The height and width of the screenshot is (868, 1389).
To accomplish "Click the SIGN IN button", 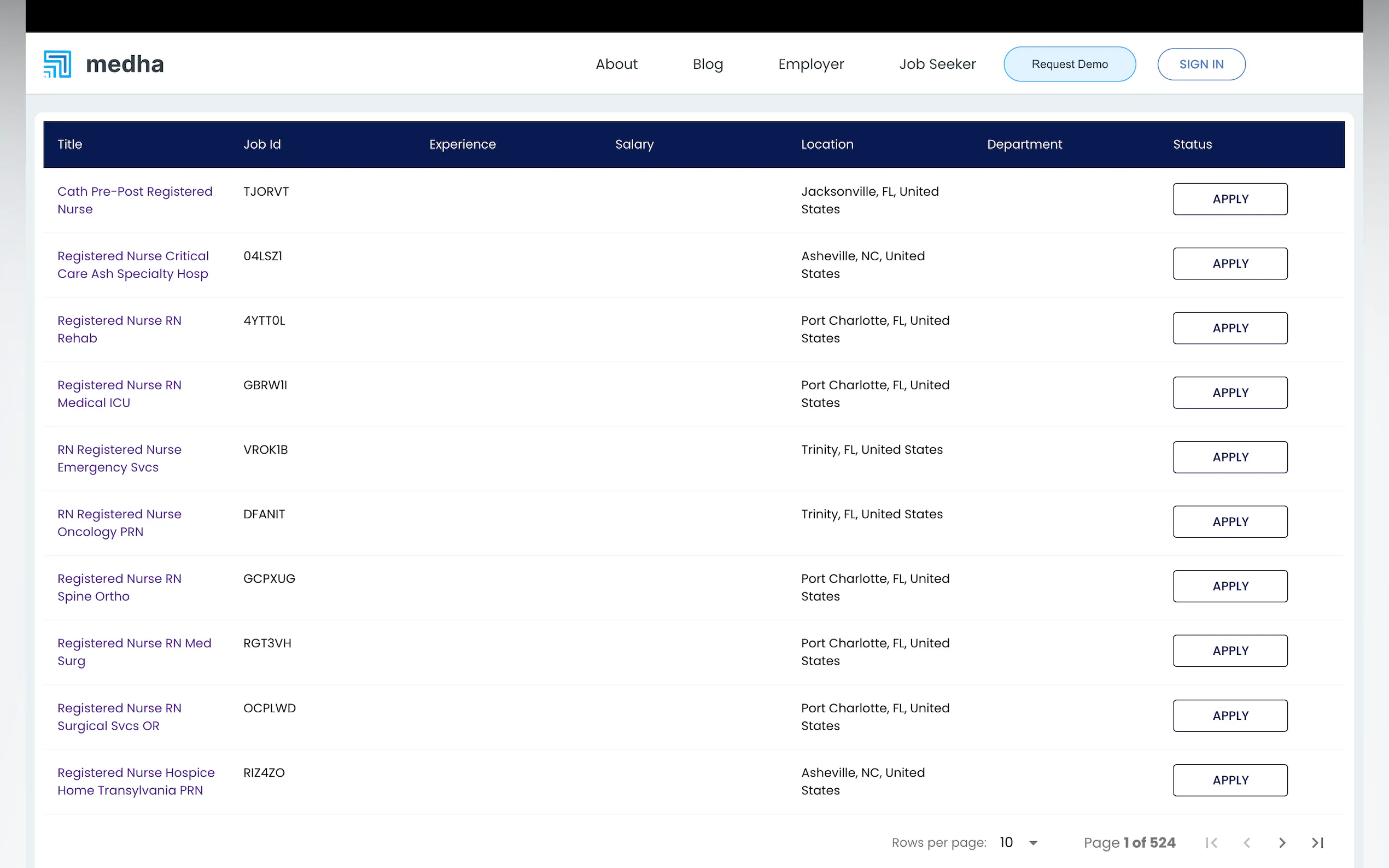I will click(1201, 64).
